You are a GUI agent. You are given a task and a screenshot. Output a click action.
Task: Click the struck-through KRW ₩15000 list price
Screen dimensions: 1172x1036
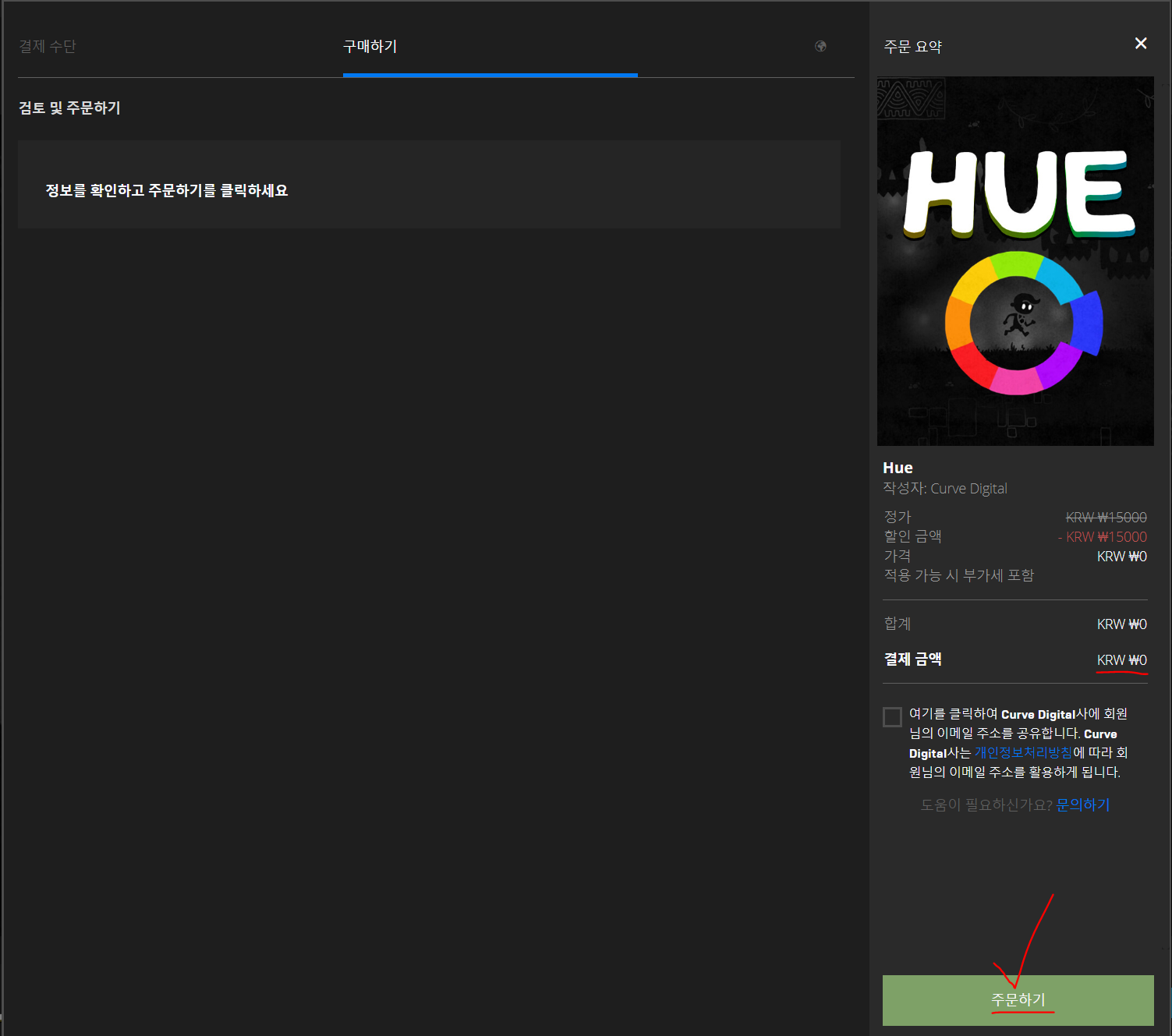pos(1106,518)
